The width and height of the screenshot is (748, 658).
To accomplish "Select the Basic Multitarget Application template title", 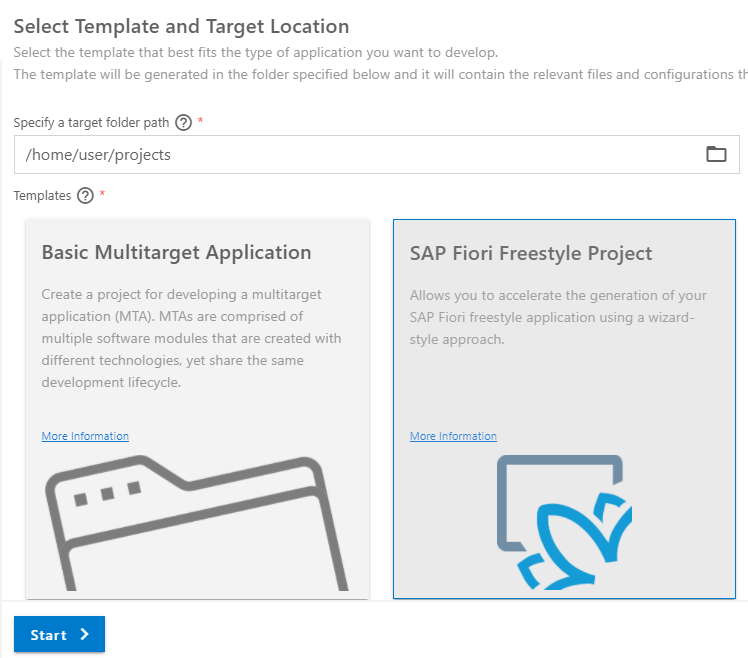I will click(x=177, y=252).
